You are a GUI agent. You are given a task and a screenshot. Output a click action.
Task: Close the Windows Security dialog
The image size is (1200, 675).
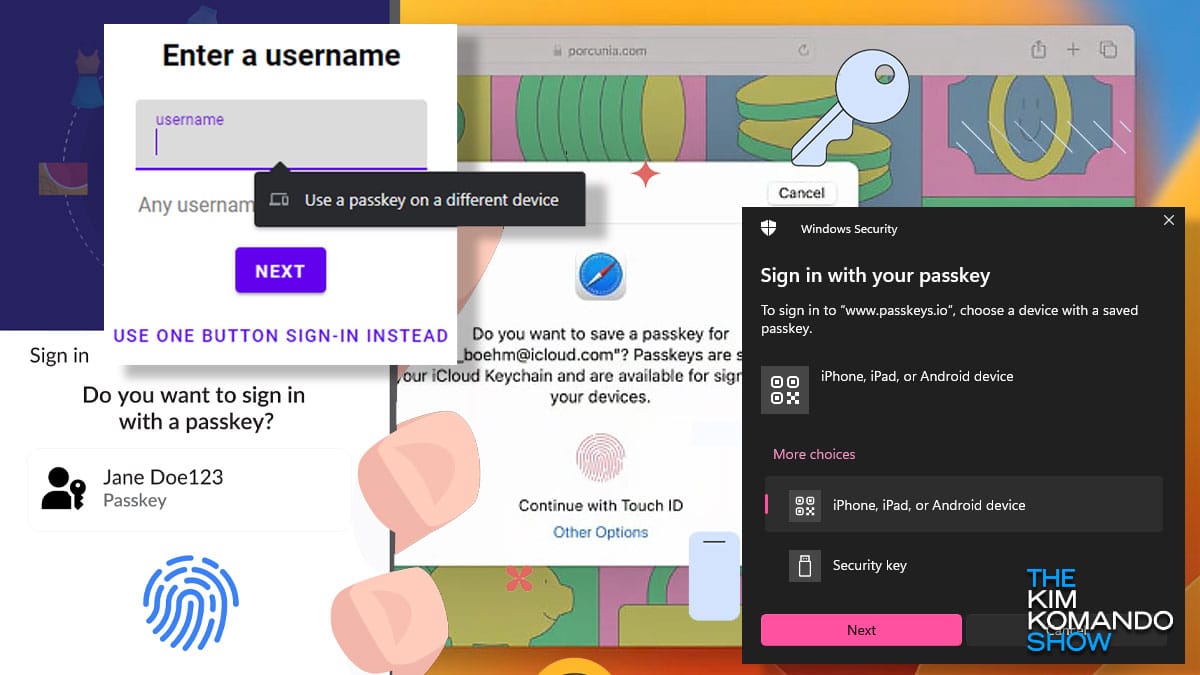click(x=1169, y=220)
